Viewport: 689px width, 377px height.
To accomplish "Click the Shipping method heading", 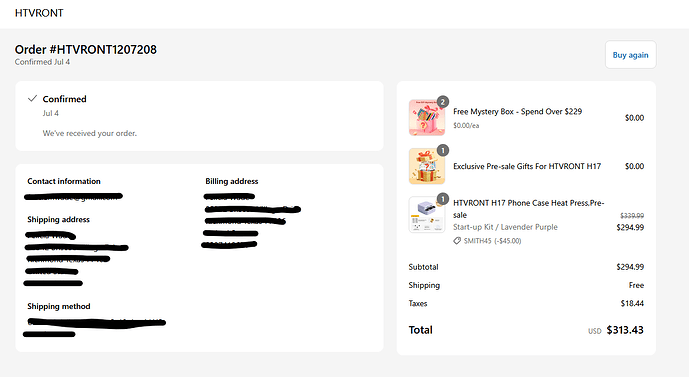I will [59, 306].
